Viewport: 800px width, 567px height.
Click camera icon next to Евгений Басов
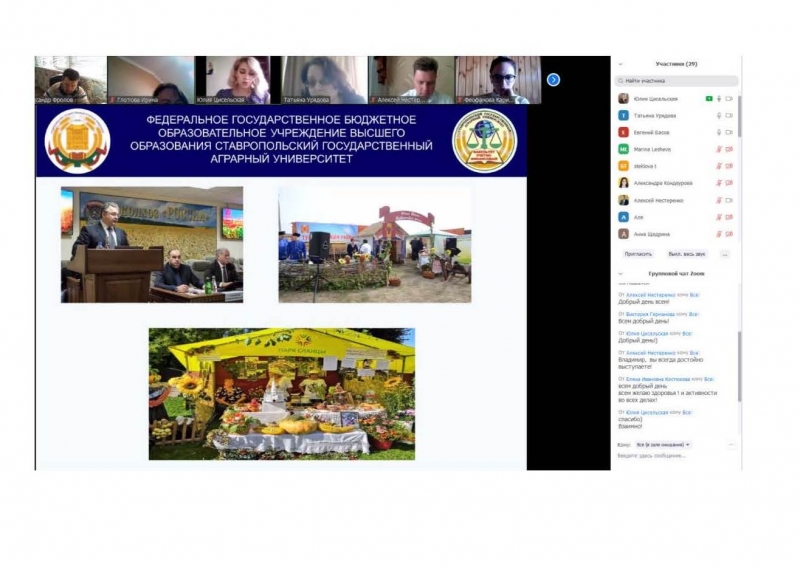point(729,132)
